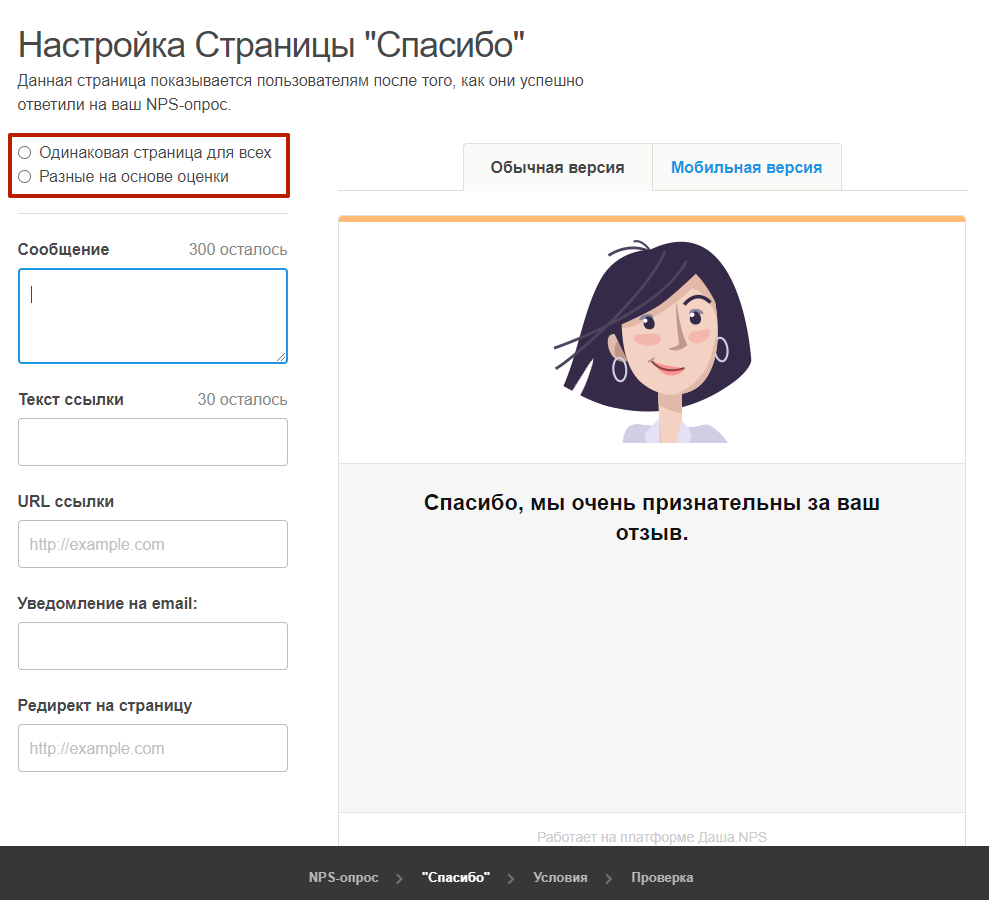Focus the "Сообщение" text area
The image size is (989, 900).
[x=152, y=315]
